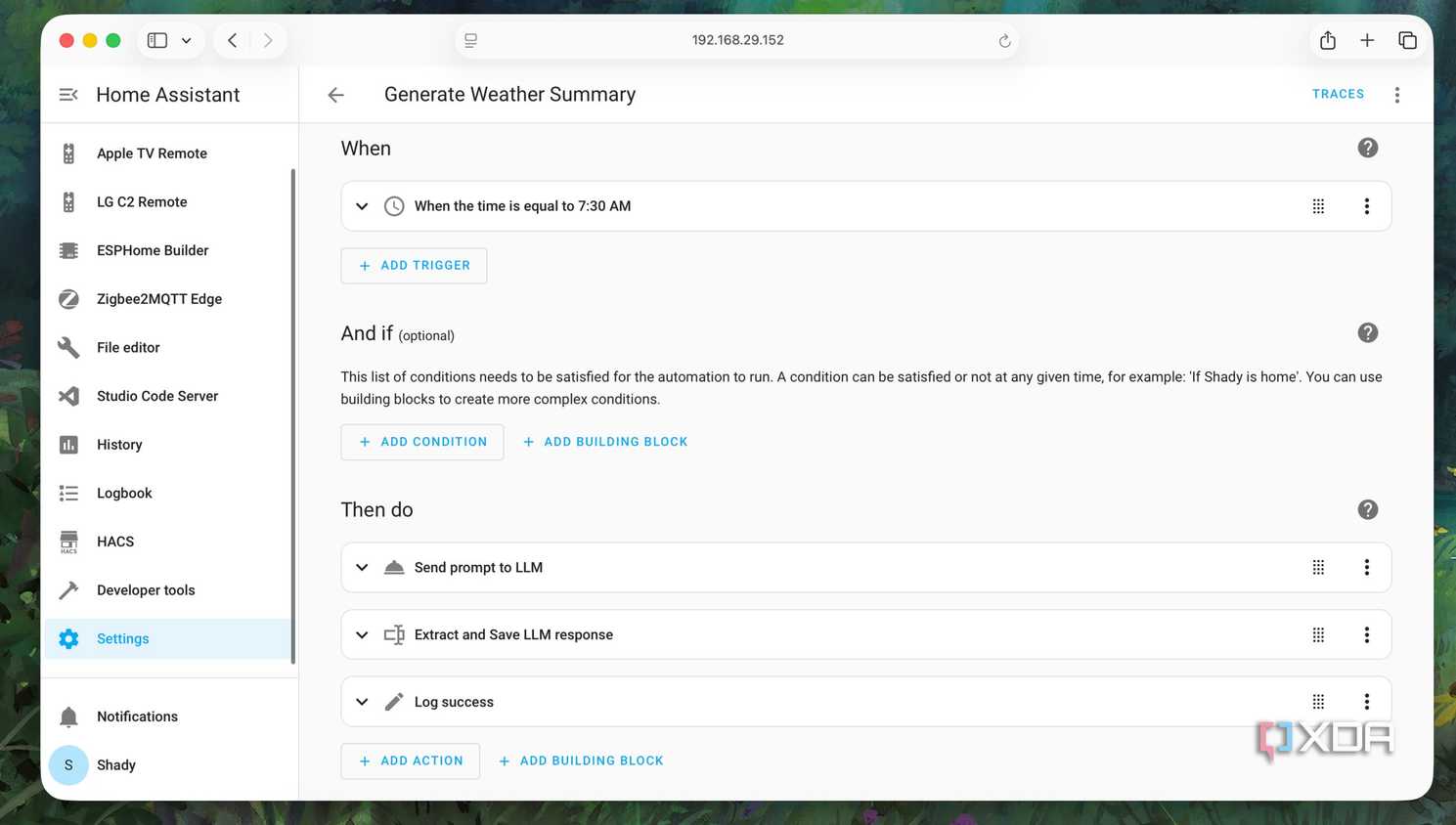Open the Settings gear icon
The width and height of the screenshot is (1456, 825).
68,638
